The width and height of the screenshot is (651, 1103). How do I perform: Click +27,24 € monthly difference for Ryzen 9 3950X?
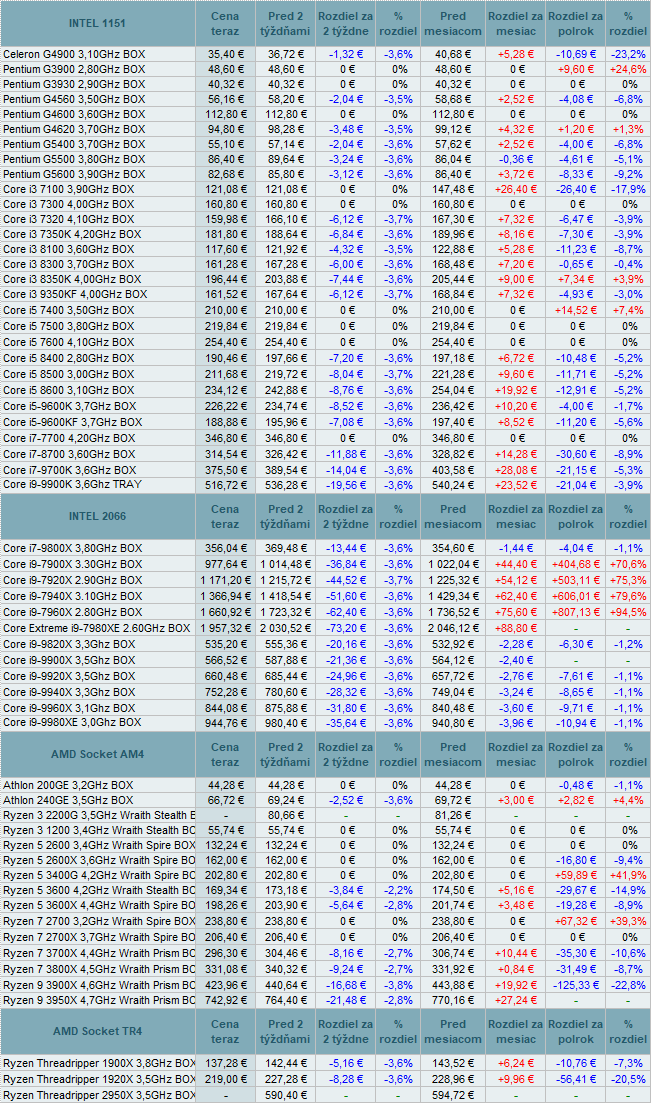516,1000
